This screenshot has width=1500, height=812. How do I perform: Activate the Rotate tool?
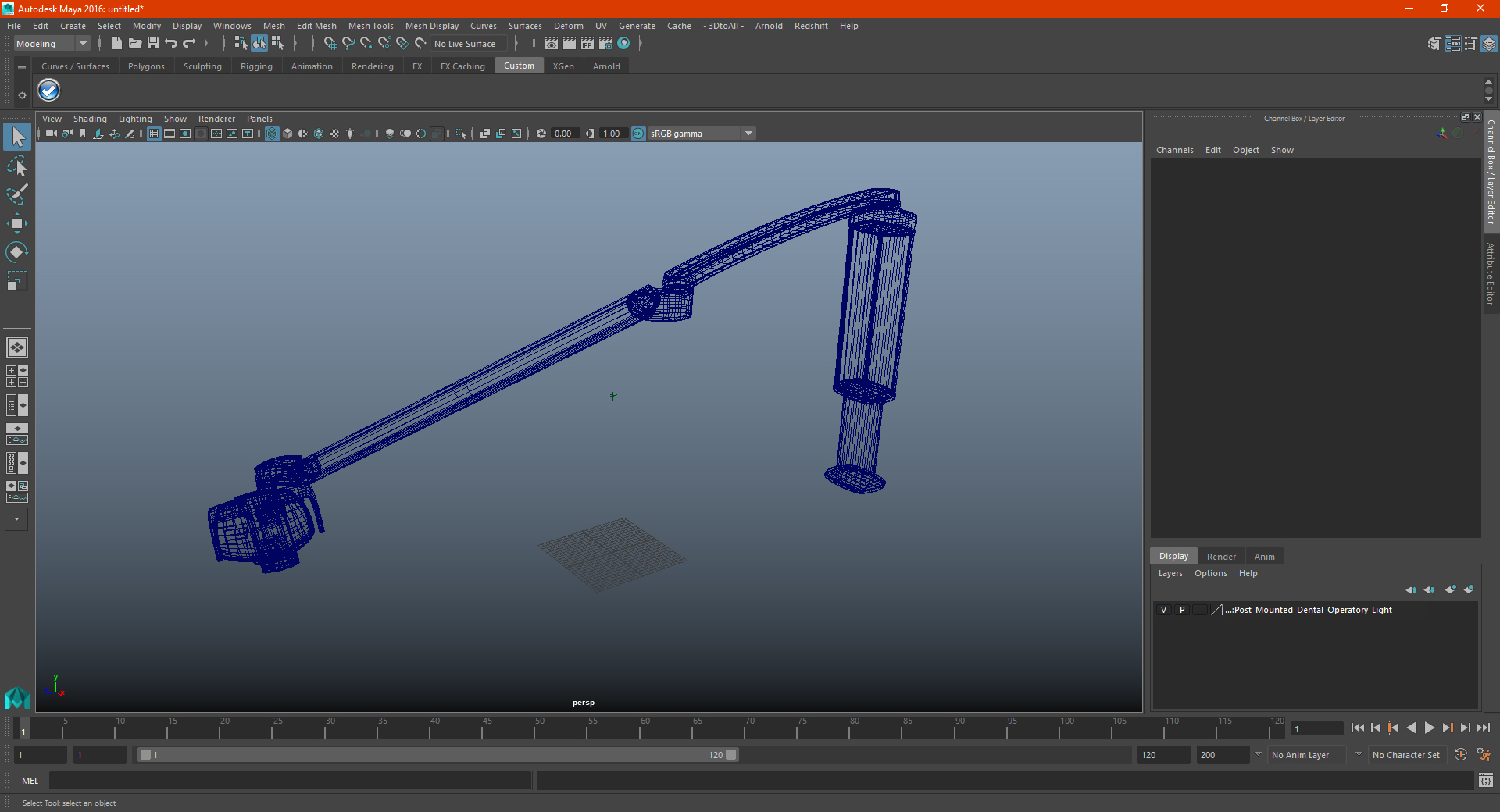click(x=17, y=252)
